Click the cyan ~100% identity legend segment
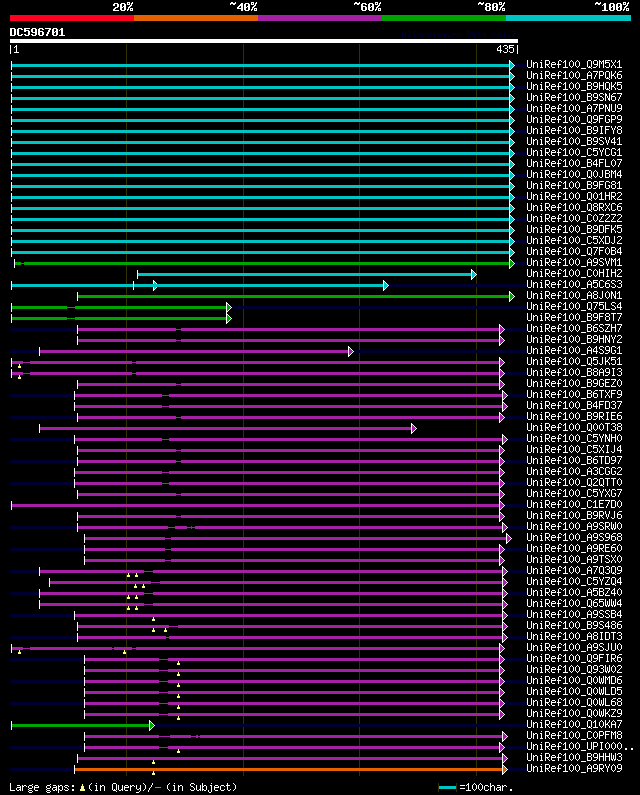 (568, 18)
